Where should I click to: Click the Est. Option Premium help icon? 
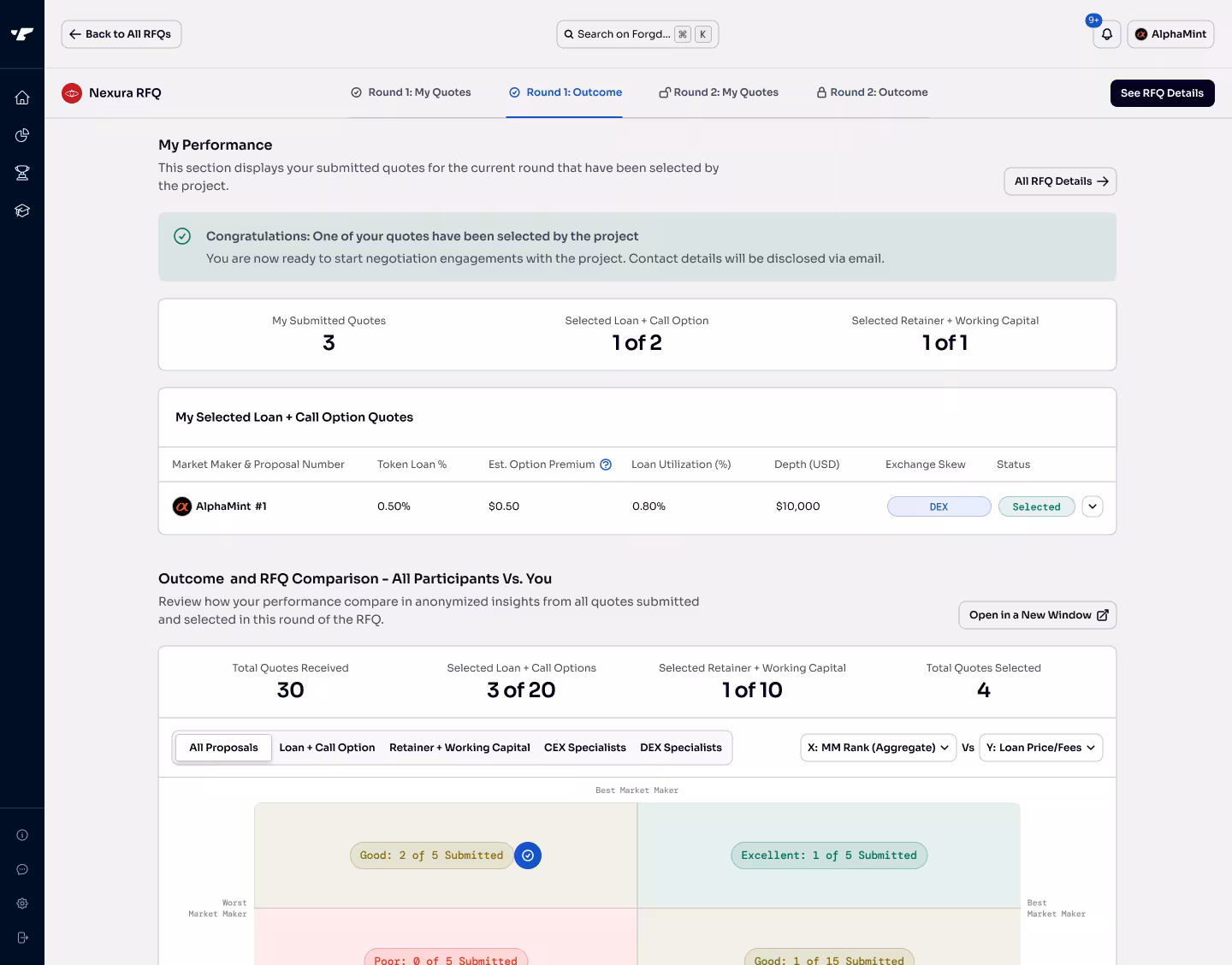click(x=606, y=465)
